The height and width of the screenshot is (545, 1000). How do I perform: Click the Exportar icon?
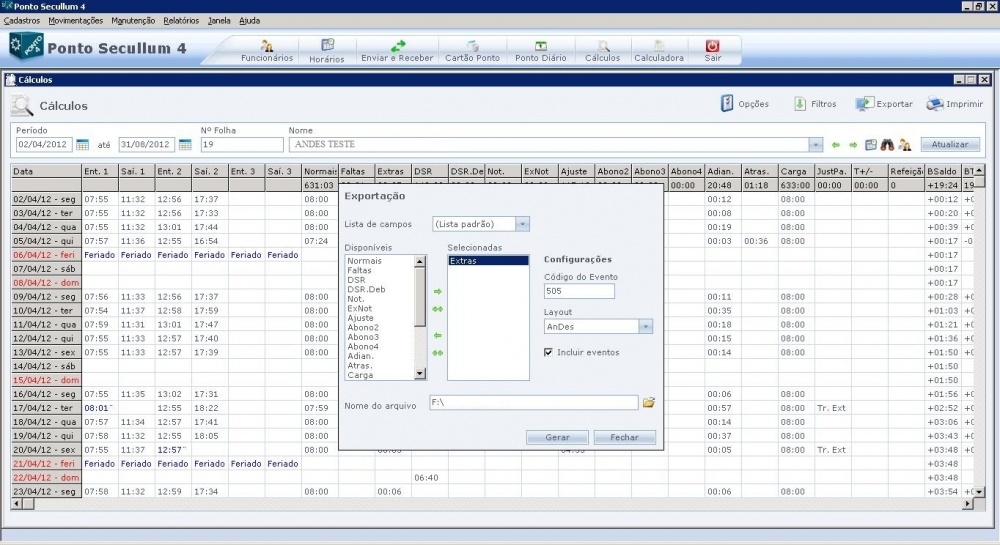pyautogui.click(x=883, y=103)
